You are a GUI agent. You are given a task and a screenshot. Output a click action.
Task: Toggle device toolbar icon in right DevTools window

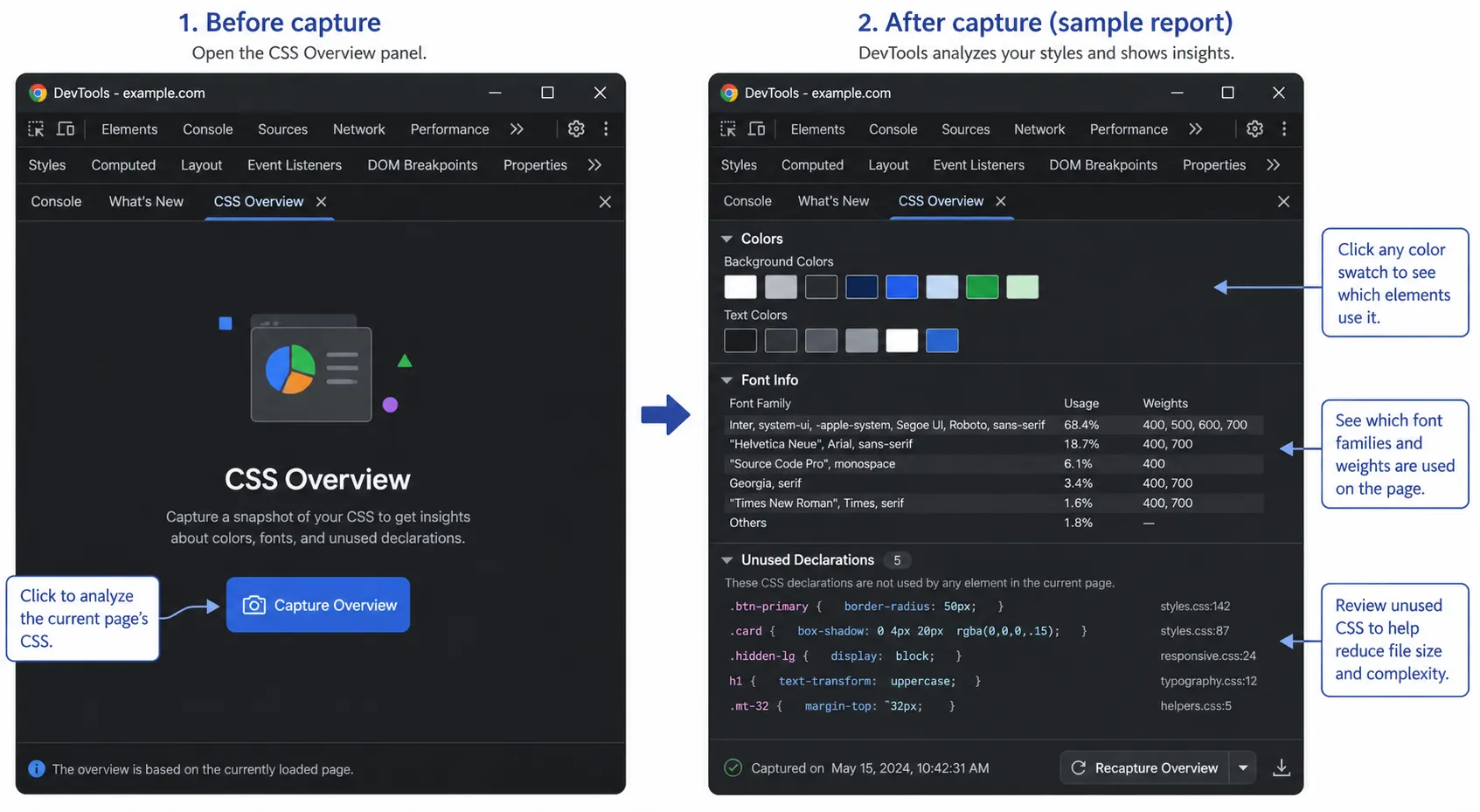(757, 128)
